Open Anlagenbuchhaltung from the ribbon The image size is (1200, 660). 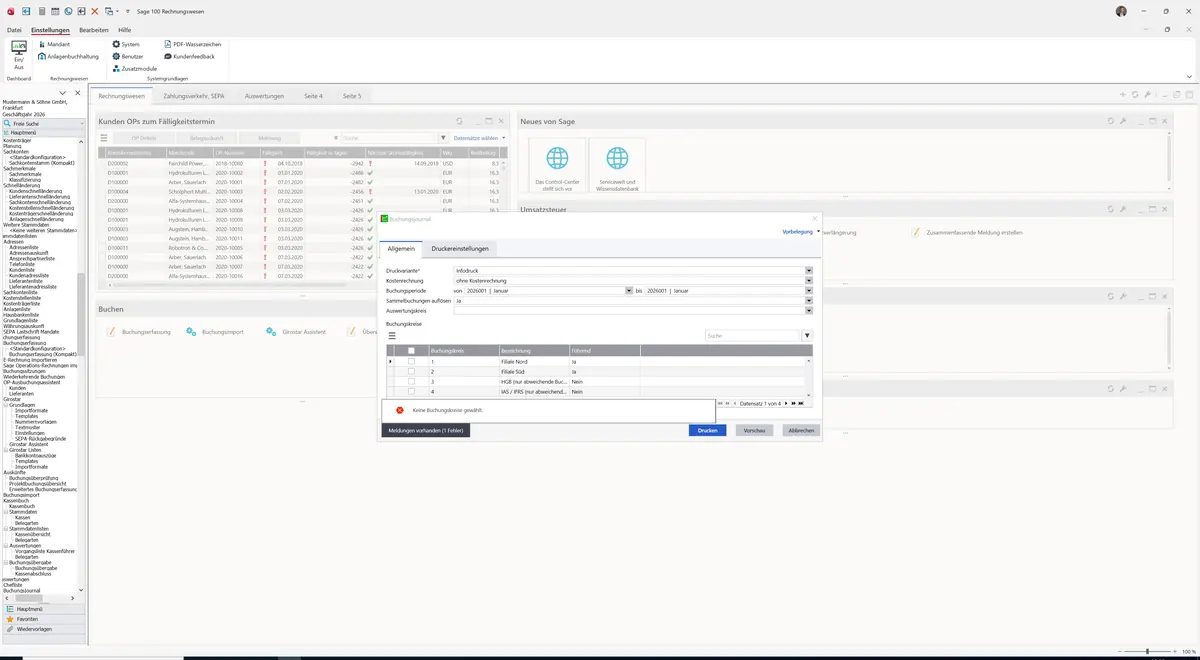pos(68,57)
